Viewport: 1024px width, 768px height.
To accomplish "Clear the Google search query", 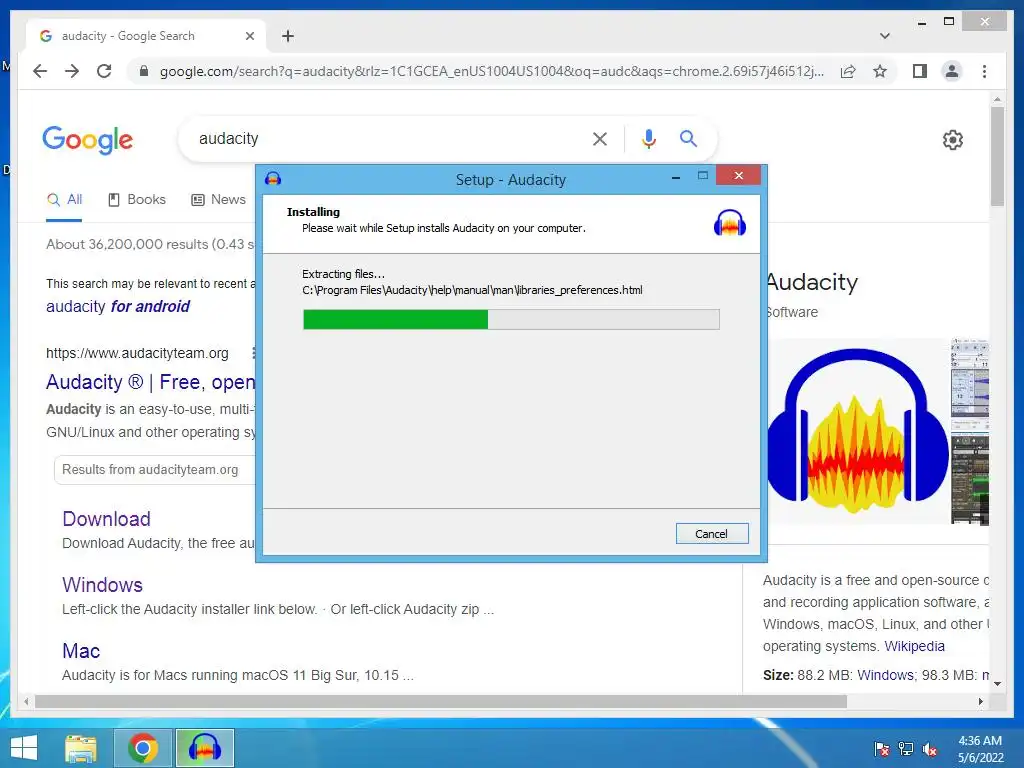I will pos(600,138).
